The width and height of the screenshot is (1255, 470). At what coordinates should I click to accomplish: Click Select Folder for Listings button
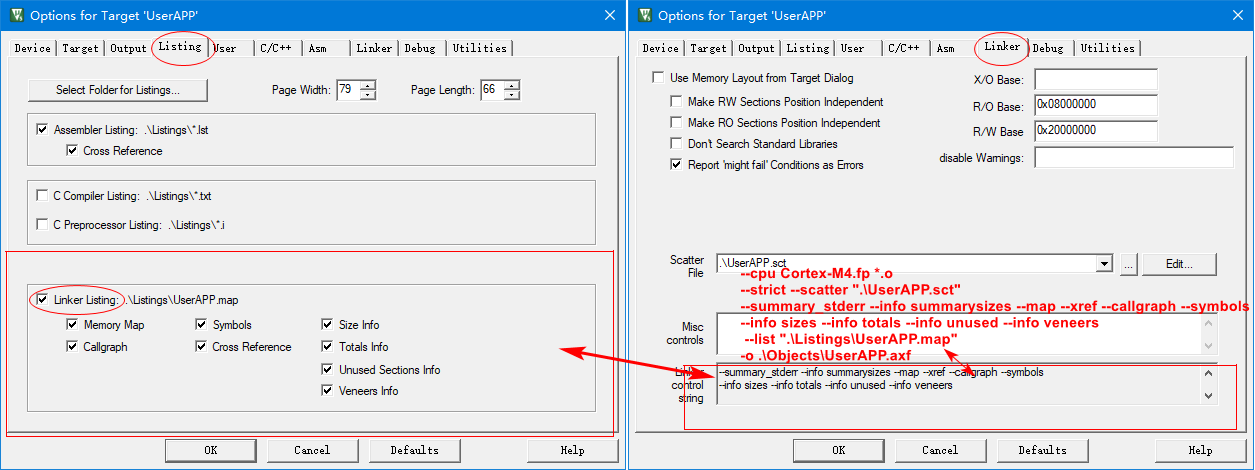[118, 90]
